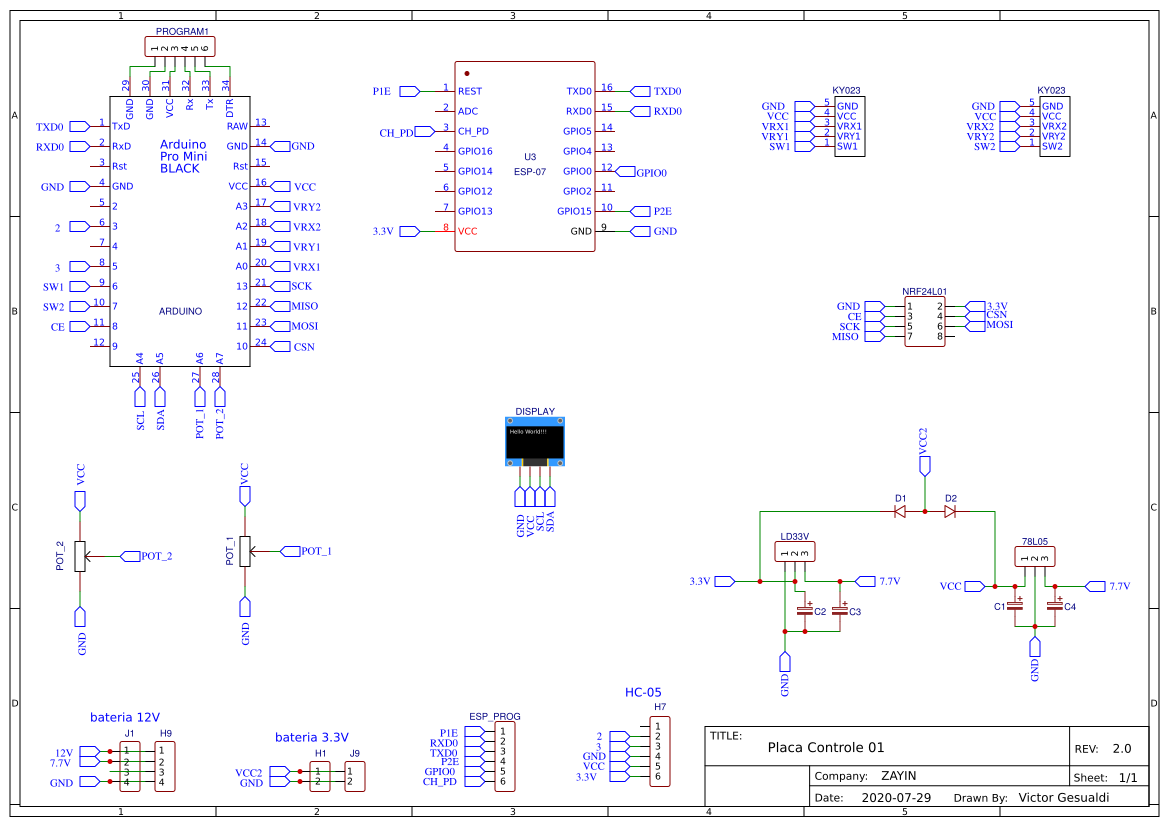Select the company name 'ZAYIN'
Viewport: 1169px width, 827px height.
(x=899, y=776)
